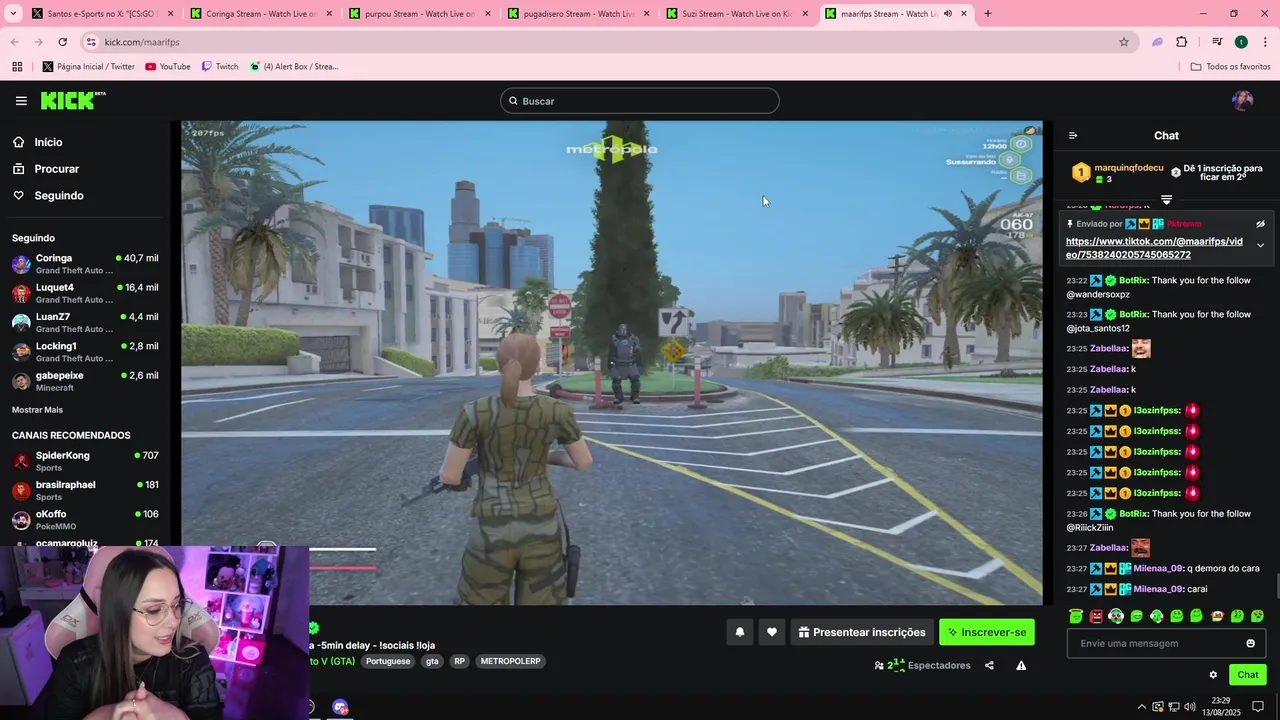Open the taskbar clock showing 23:29
Viewport: 1280px width, 720px height.
click(1221, 706)
